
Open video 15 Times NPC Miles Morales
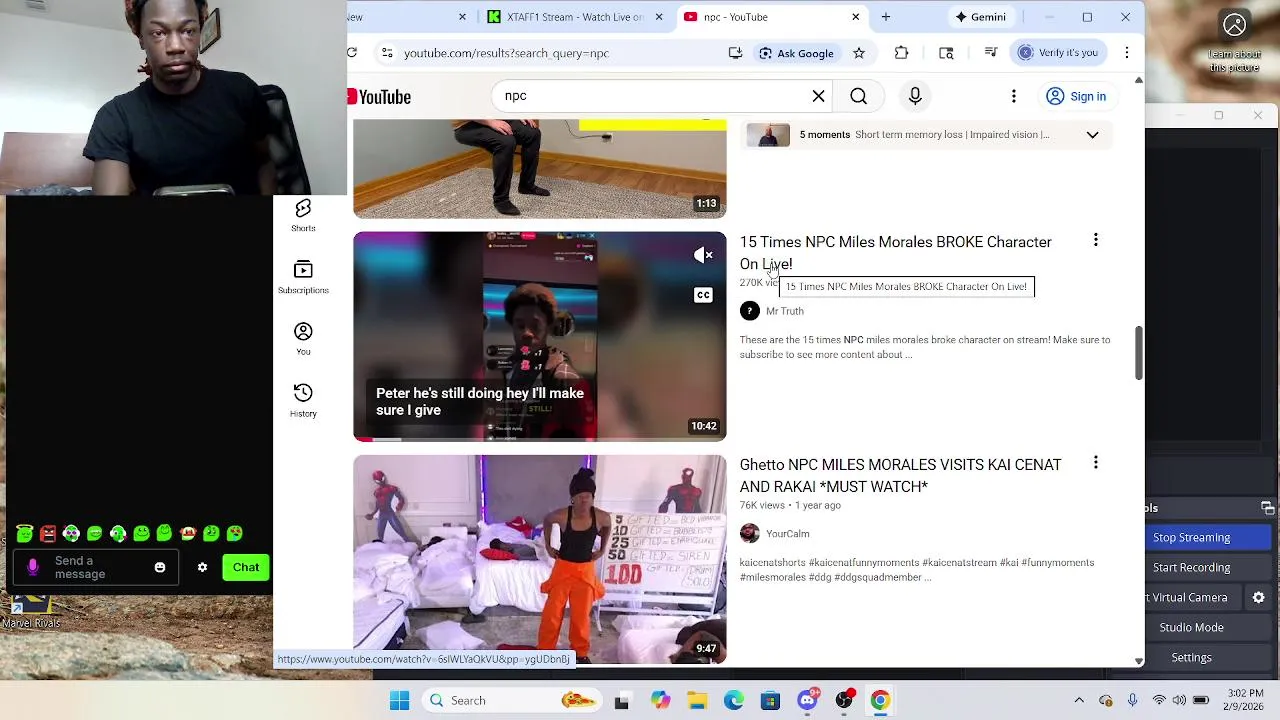point(895,253)
